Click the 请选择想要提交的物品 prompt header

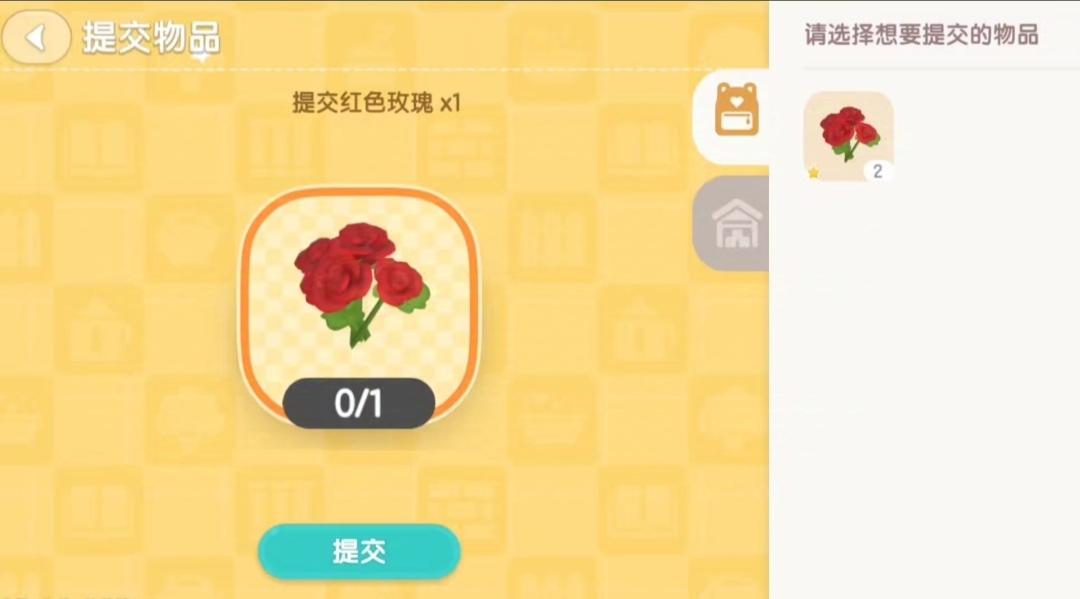pos(921,34)
